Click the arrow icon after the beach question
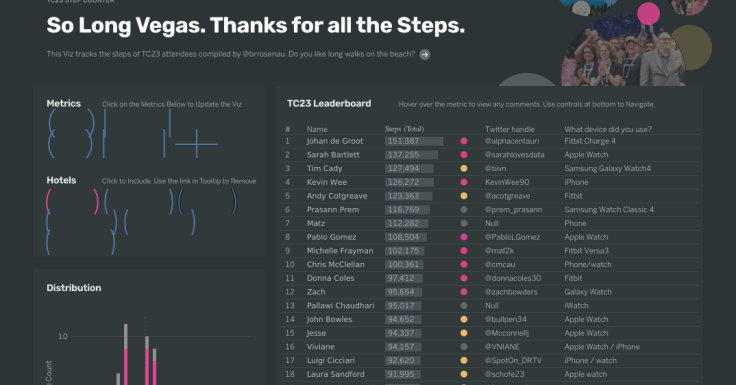 424,54
